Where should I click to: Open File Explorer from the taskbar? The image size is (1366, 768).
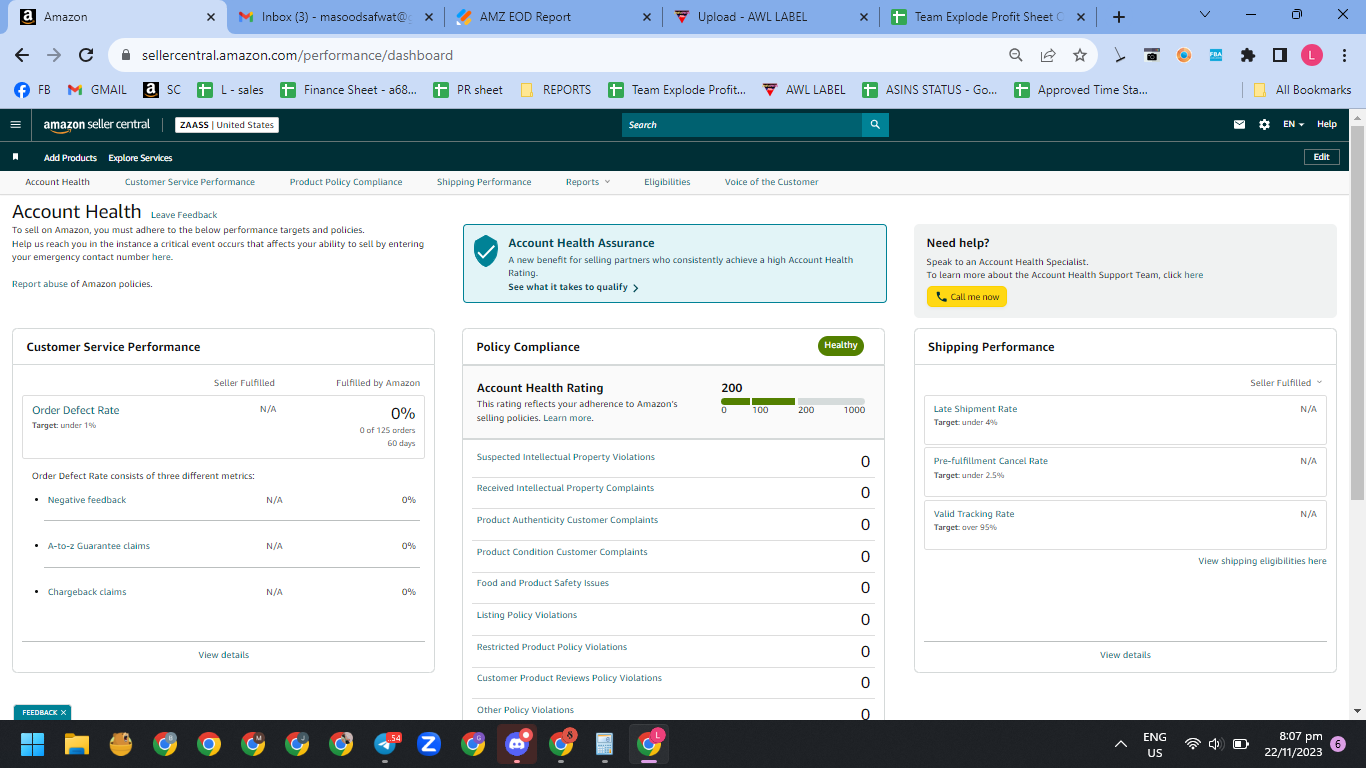tap(77, 744)
